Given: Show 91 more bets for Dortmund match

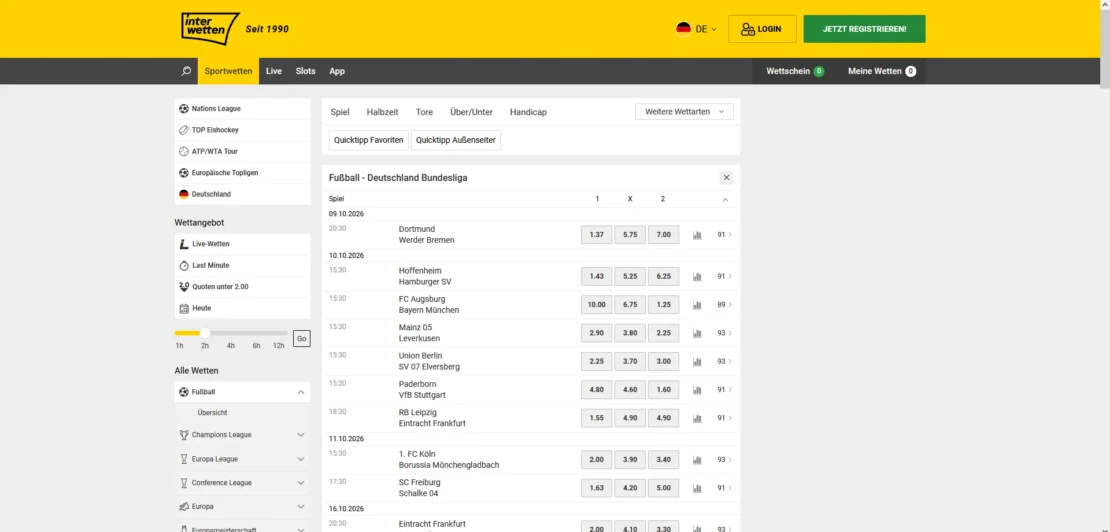Looking at the screenshot, I should coord(724,235).
